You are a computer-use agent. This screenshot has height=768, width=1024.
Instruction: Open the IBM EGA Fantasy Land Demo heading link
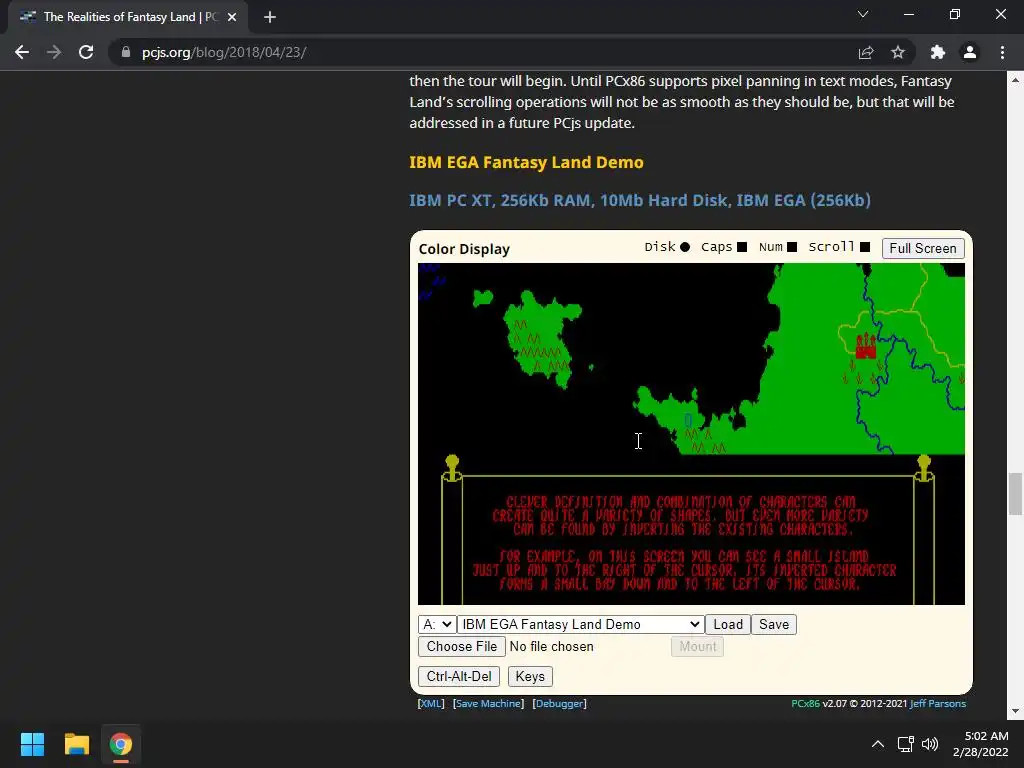(526, 162)
